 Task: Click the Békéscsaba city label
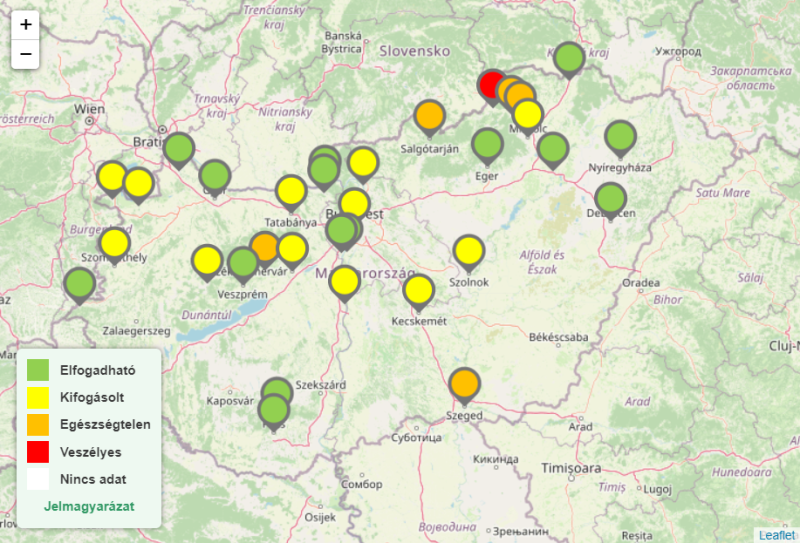[559, 337]
